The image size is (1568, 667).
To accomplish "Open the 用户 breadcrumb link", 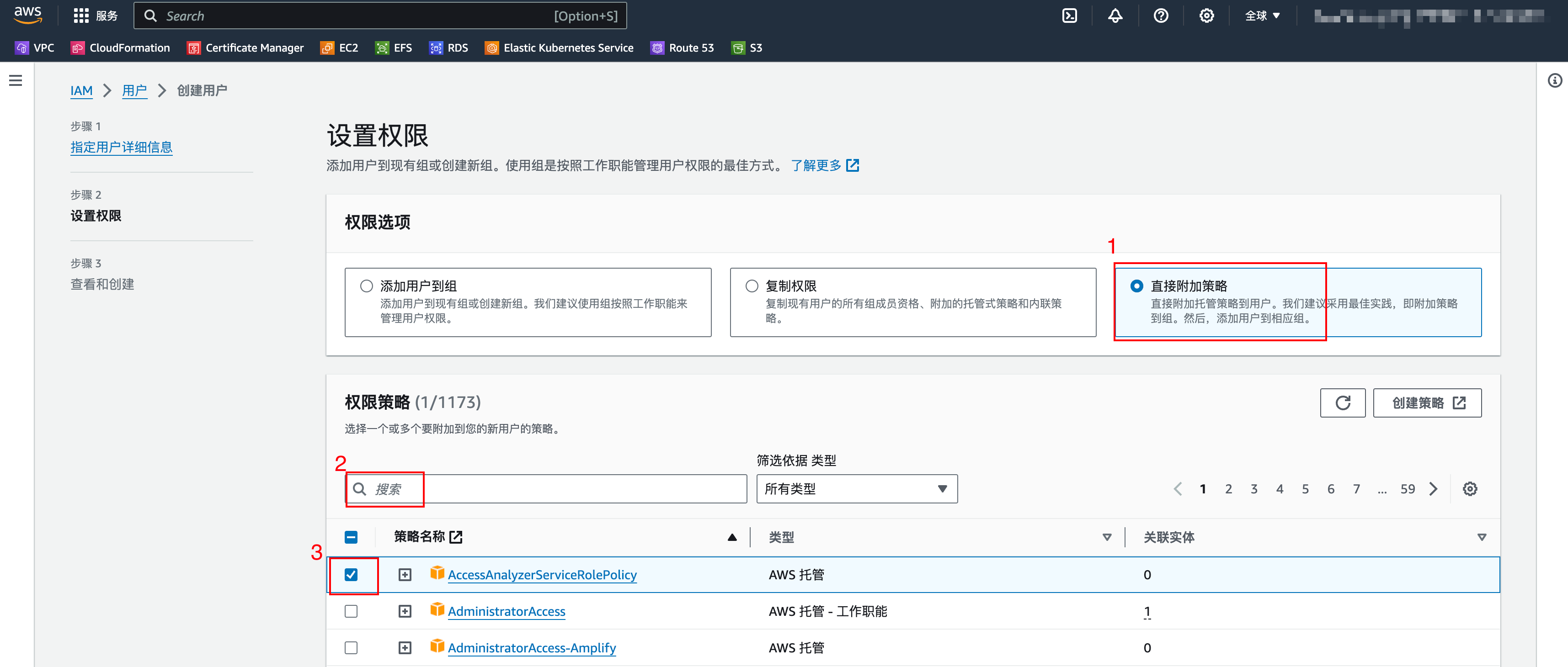I will coord(134,90).
